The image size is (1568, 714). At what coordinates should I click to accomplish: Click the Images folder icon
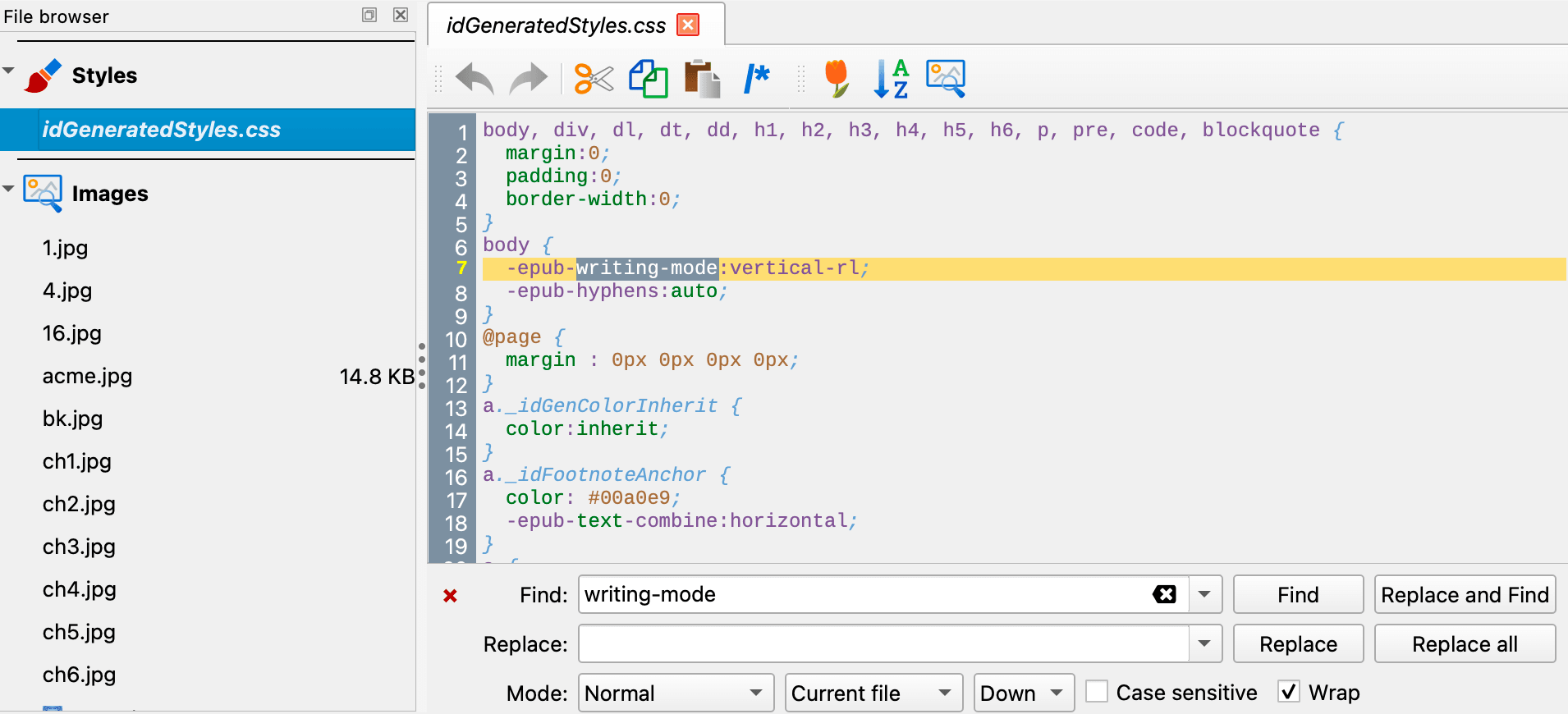[x=43, y=194]
